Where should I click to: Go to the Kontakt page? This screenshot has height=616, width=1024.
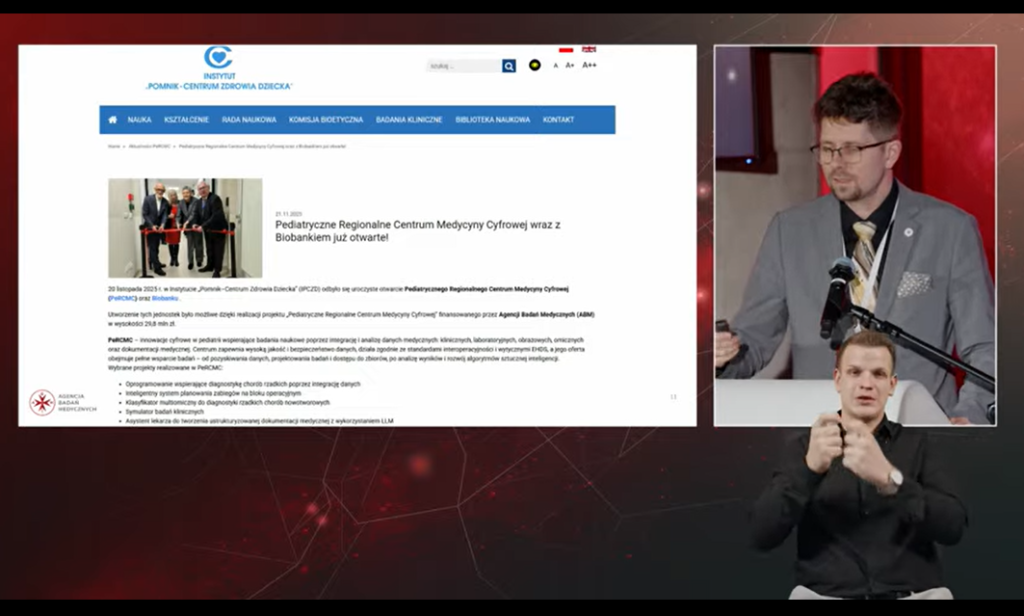558,120
